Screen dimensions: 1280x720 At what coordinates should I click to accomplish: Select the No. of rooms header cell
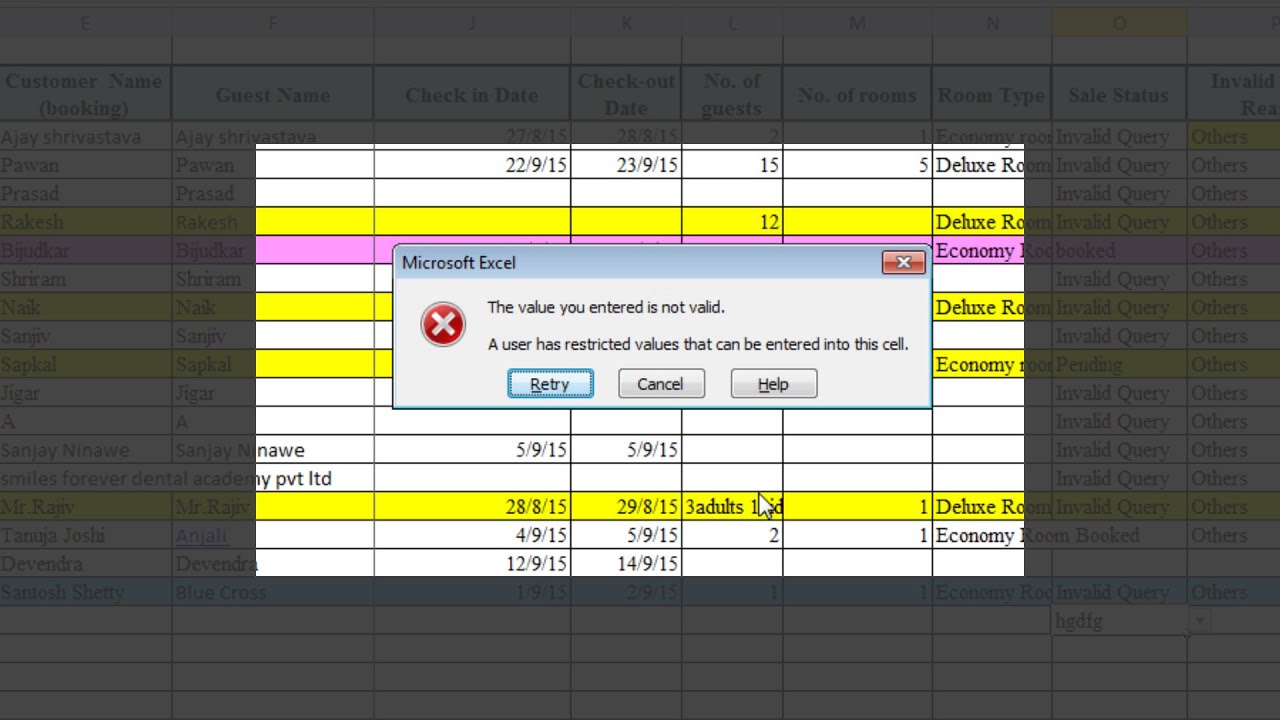(857, 94)
